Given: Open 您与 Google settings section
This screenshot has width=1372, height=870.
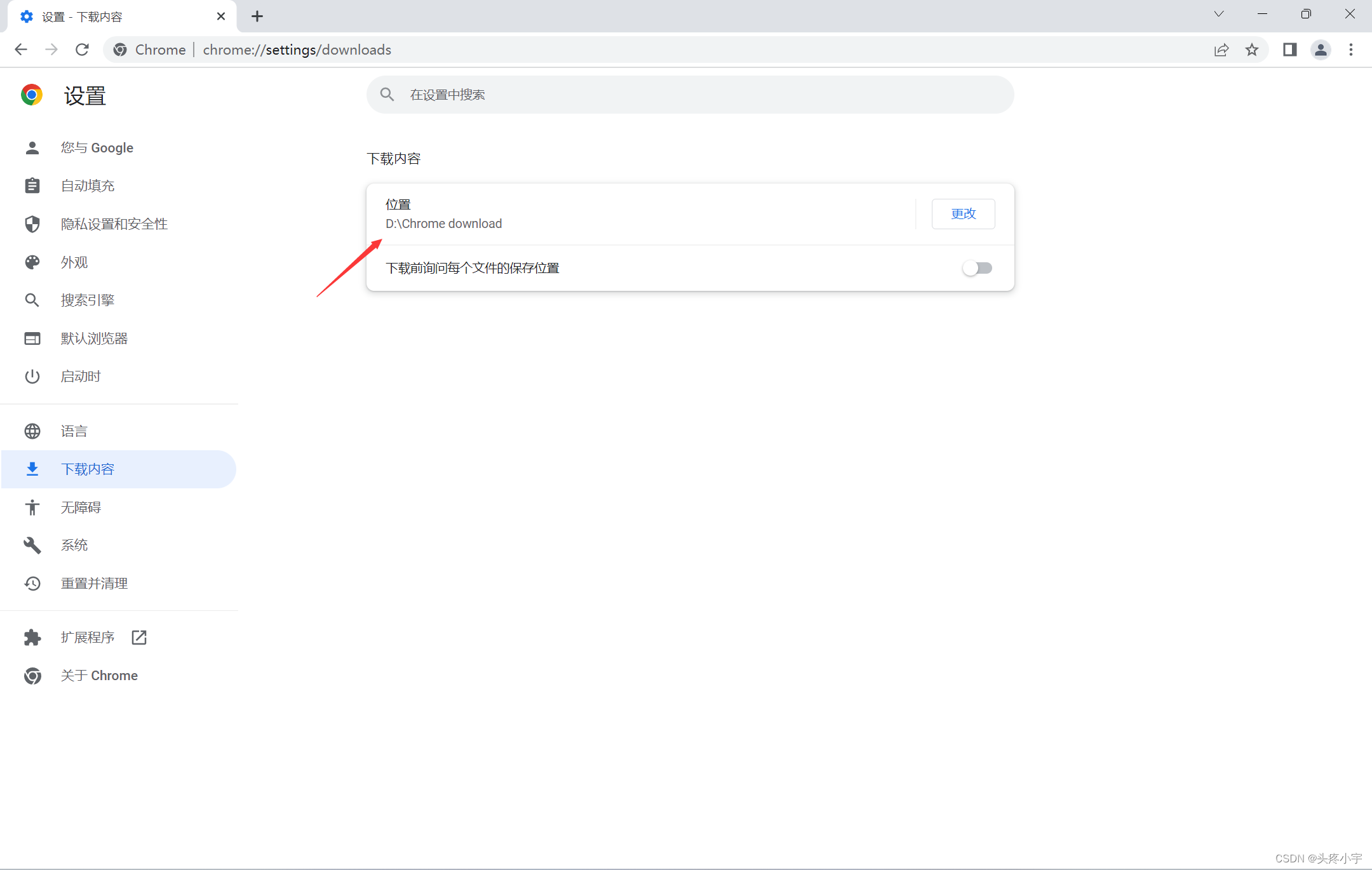Looking at the screenshot, I should coord(119,148).
